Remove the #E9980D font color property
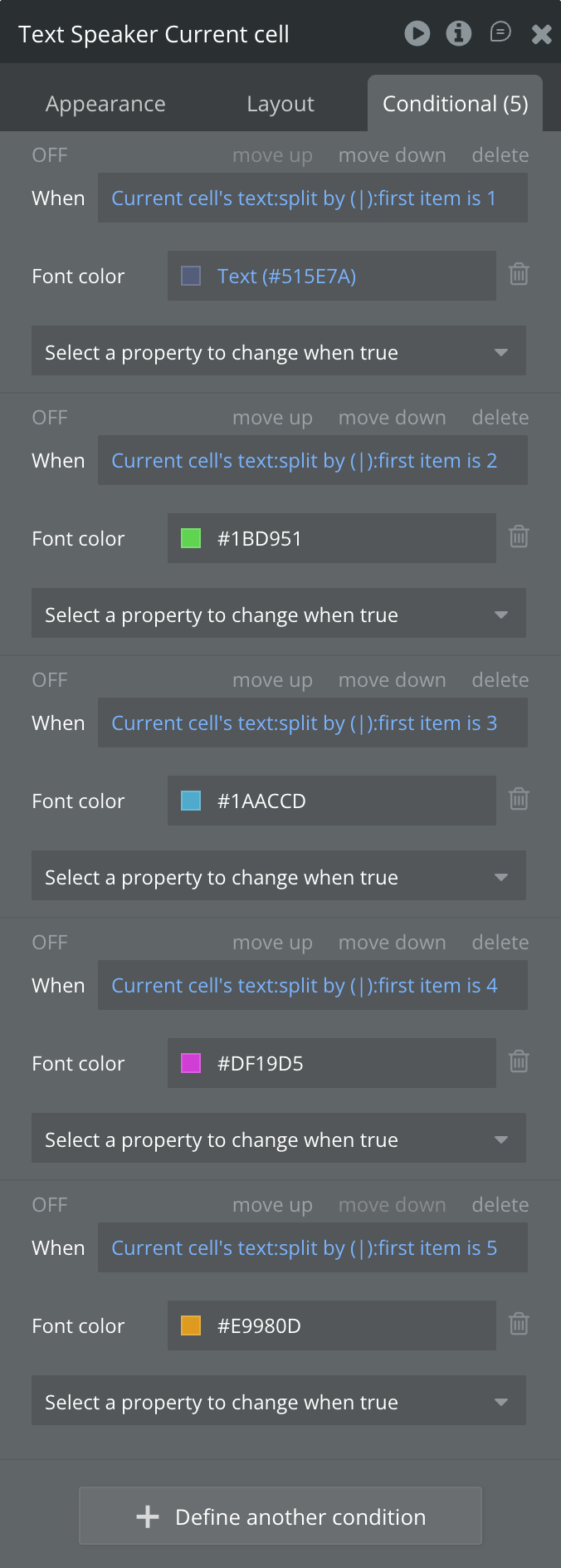The height and width of the screenshot is (1568, 561). click(x=519, y=1324)
